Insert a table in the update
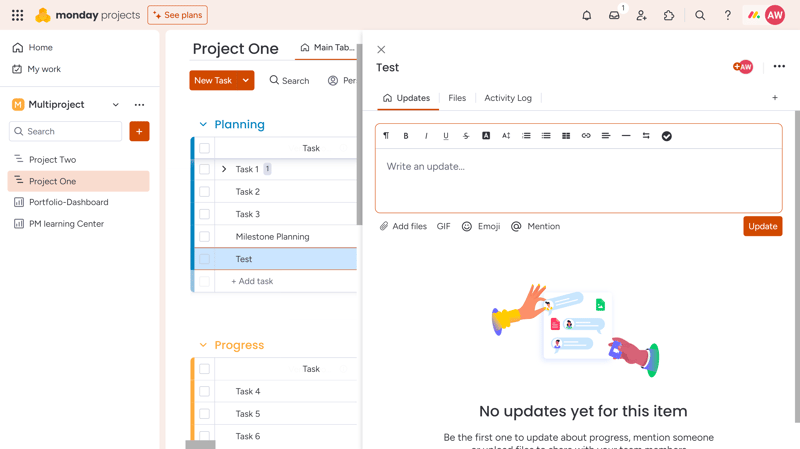The width and height of the screenshot is (800, 449). click(566, 136)
